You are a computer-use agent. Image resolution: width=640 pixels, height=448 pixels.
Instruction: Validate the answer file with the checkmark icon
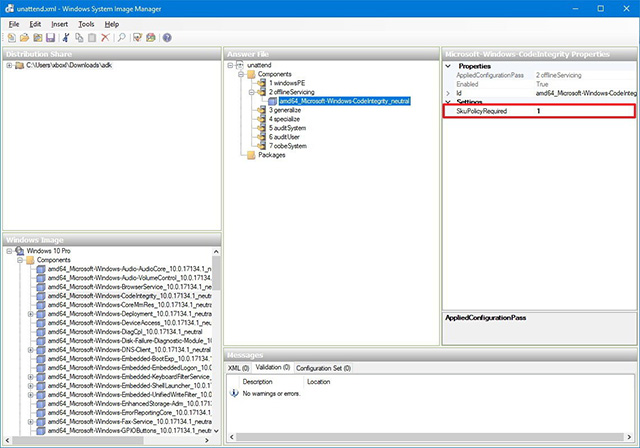137,38
